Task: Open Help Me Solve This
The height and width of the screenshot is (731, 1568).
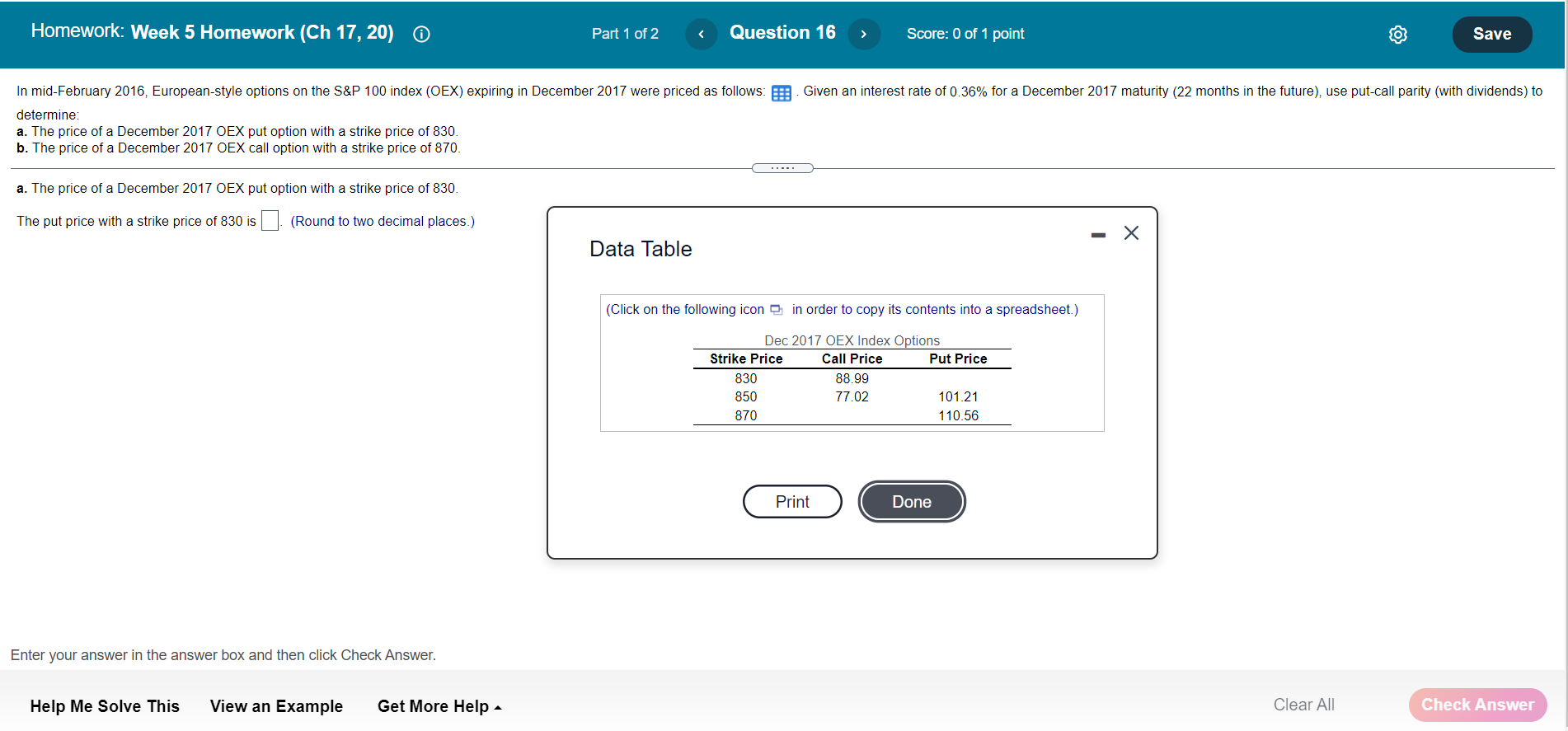Action: click(x=105, y=706)
